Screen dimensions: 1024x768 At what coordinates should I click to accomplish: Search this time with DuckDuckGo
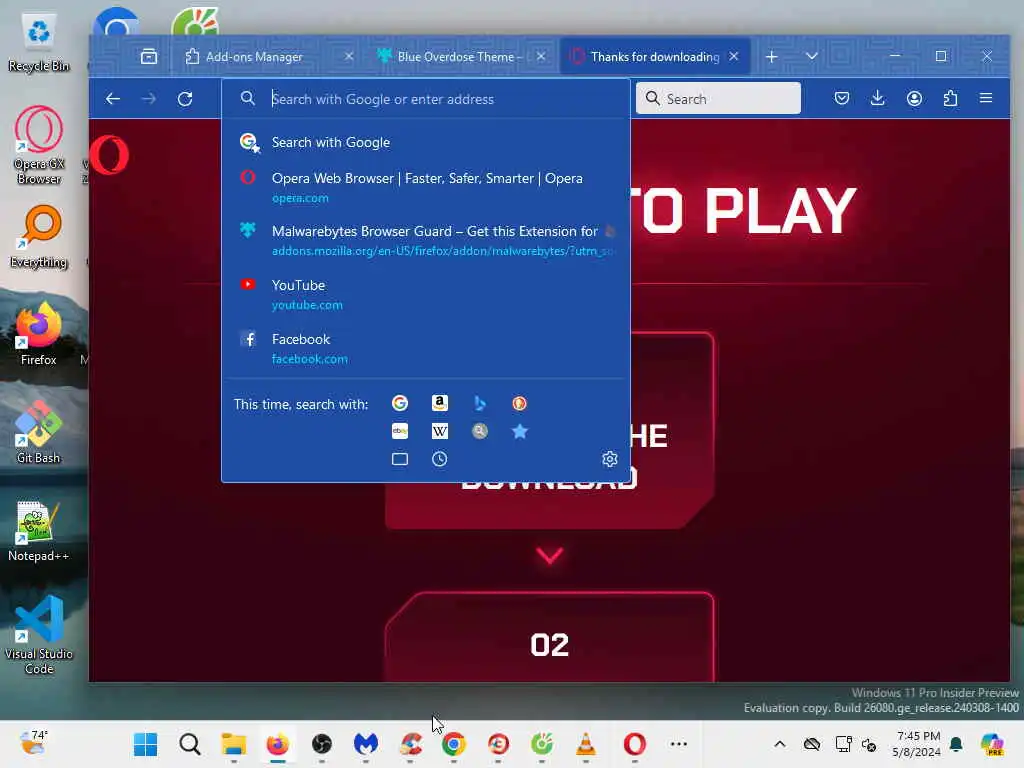coord(519,404)
